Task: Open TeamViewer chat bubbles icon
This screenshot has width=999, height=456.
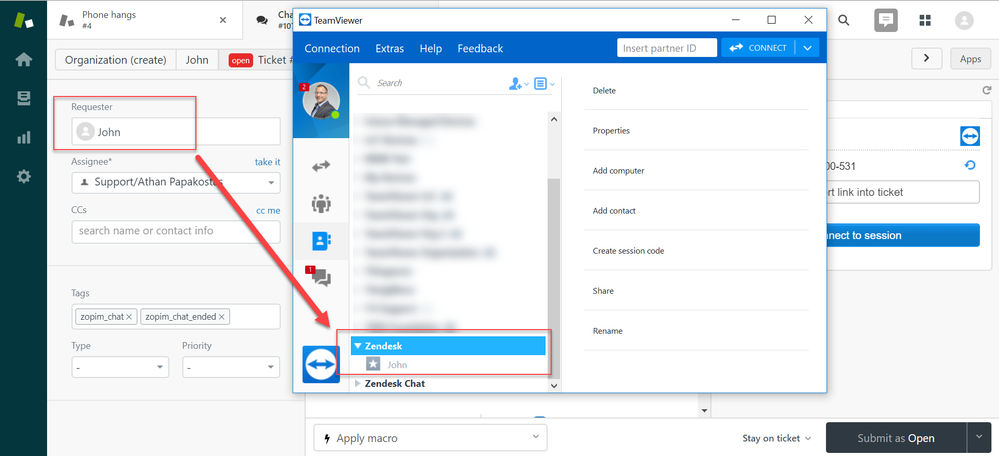Action: click(320, 276)
